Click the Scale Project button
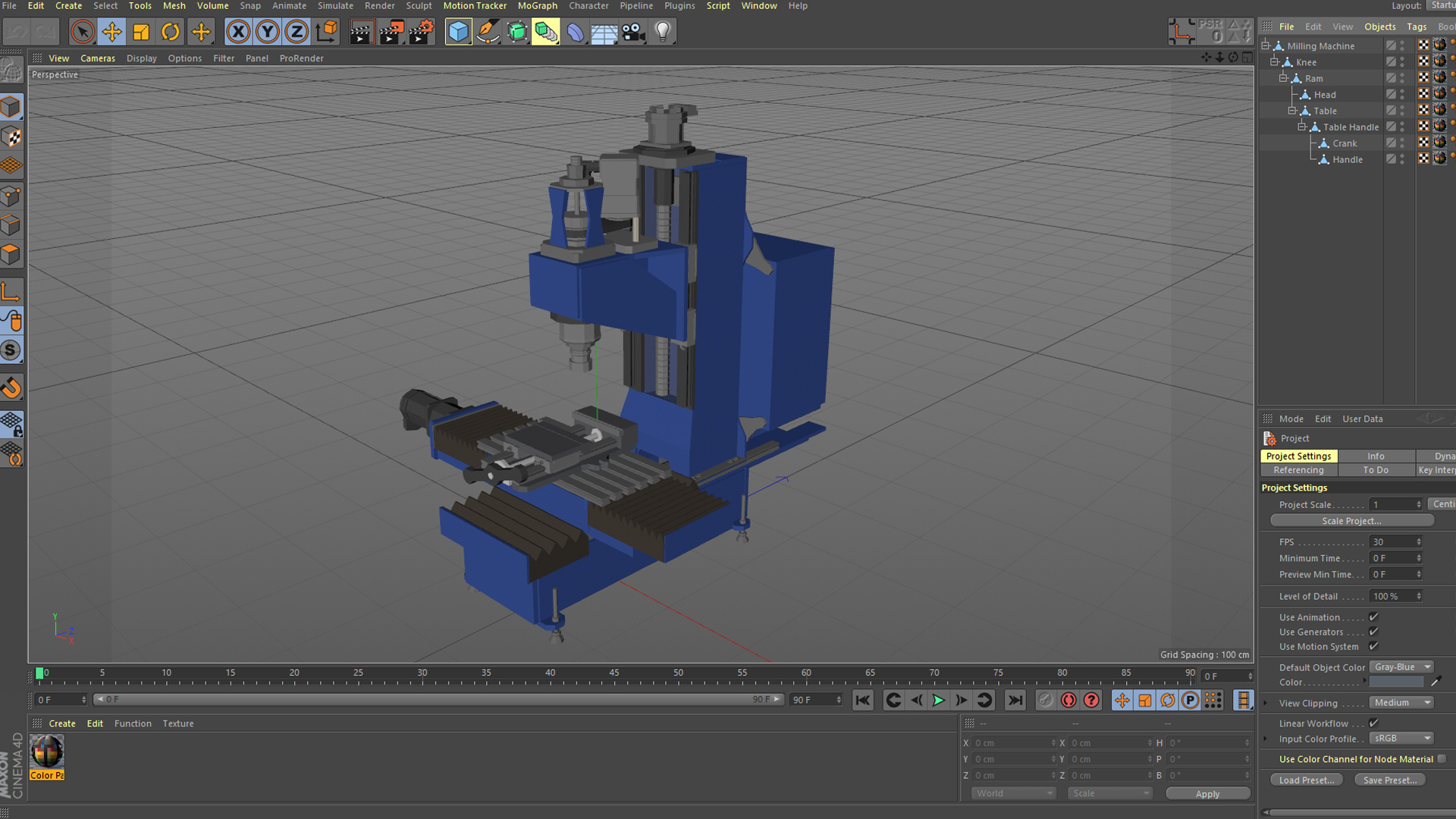1456x819 pixels. (1351, 521)
